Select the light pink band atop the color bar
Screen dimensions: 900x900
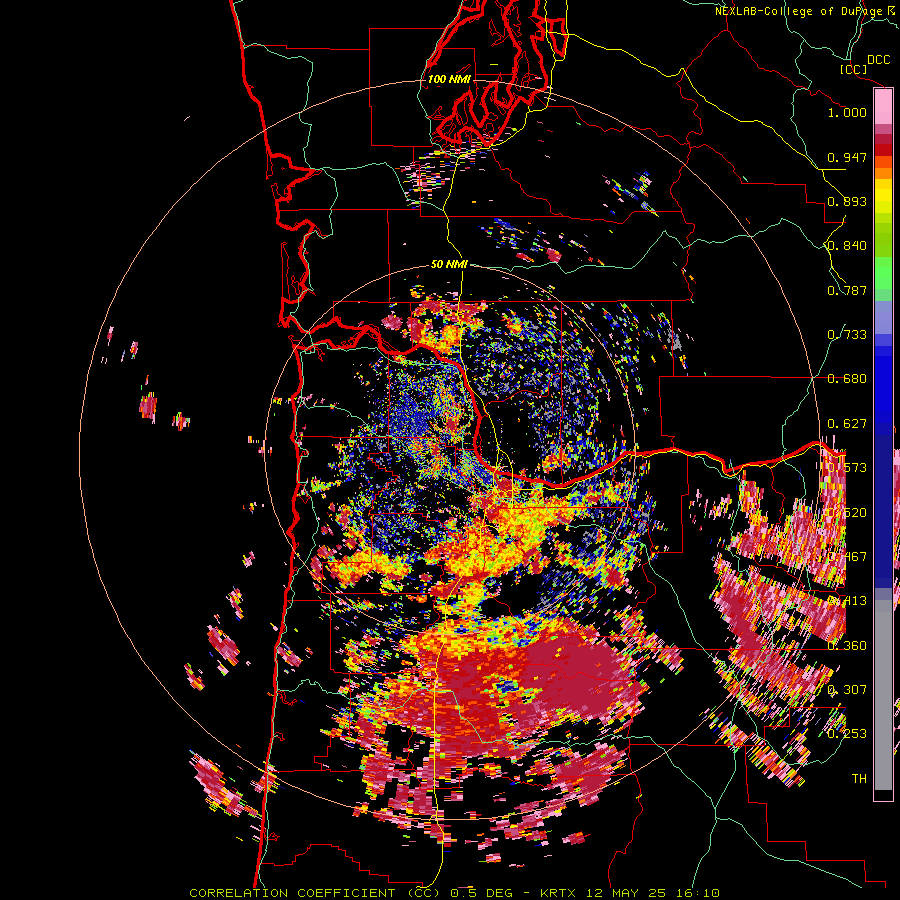pyautogui.click(x=883, y=107)
